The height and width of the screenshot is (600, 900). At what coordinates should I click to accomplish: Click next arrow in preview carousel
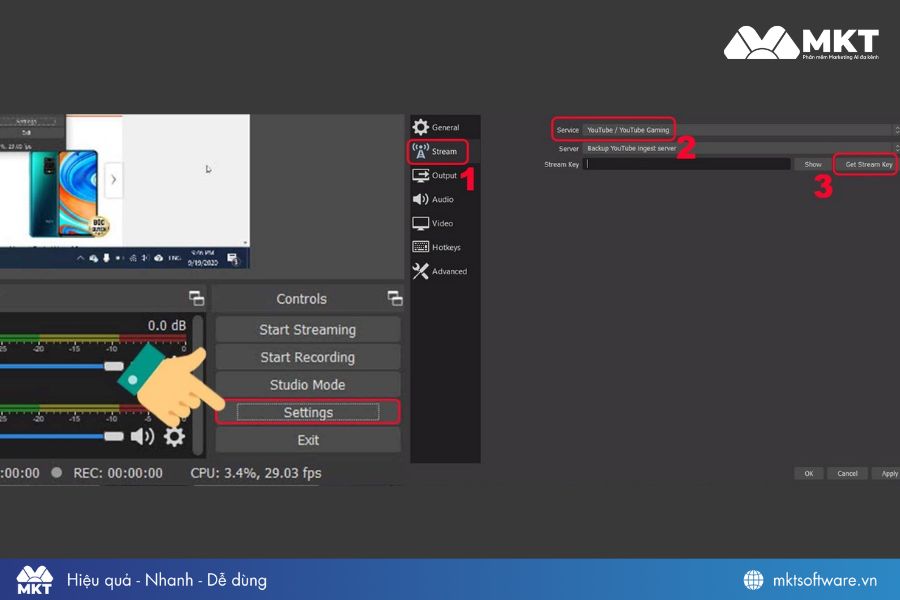coord(114,179)
